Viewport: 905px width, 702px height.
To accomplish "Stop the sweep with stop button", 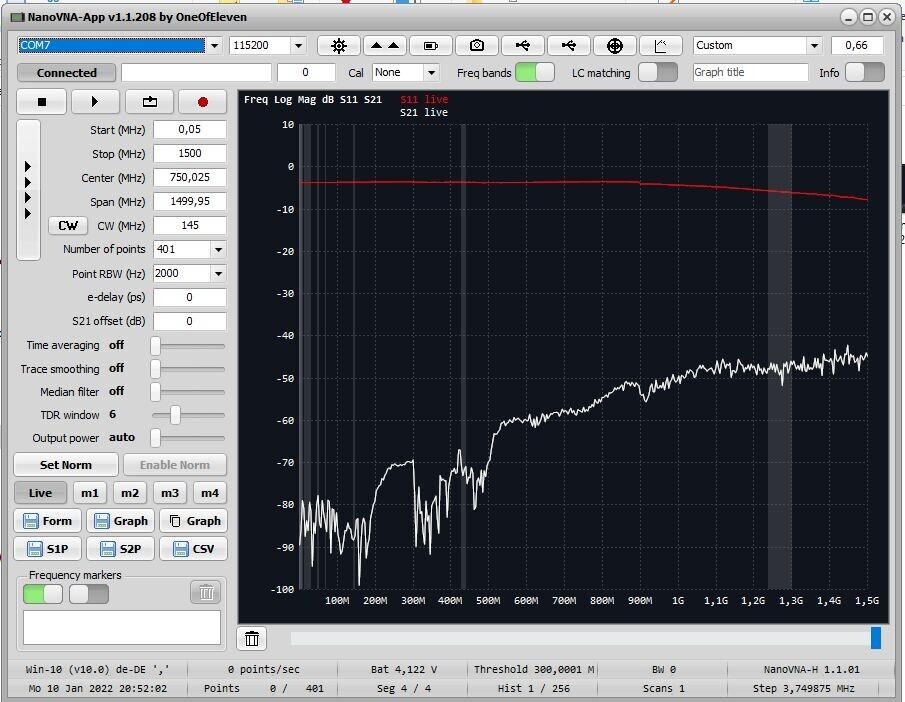I will coord(42,102).
